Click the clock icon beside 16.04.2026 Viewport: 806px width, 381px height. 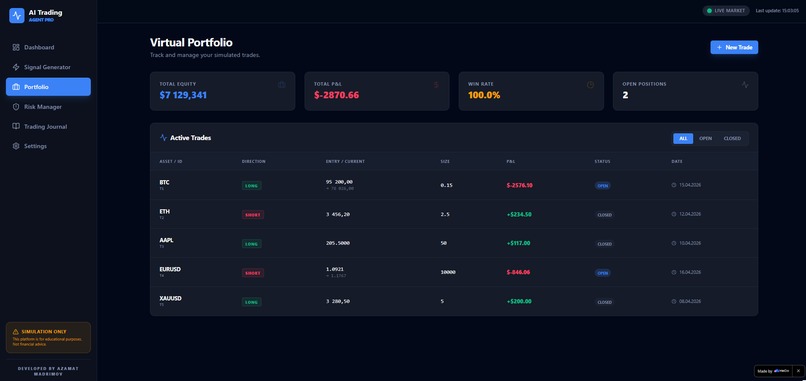click(x=674, y=273)
